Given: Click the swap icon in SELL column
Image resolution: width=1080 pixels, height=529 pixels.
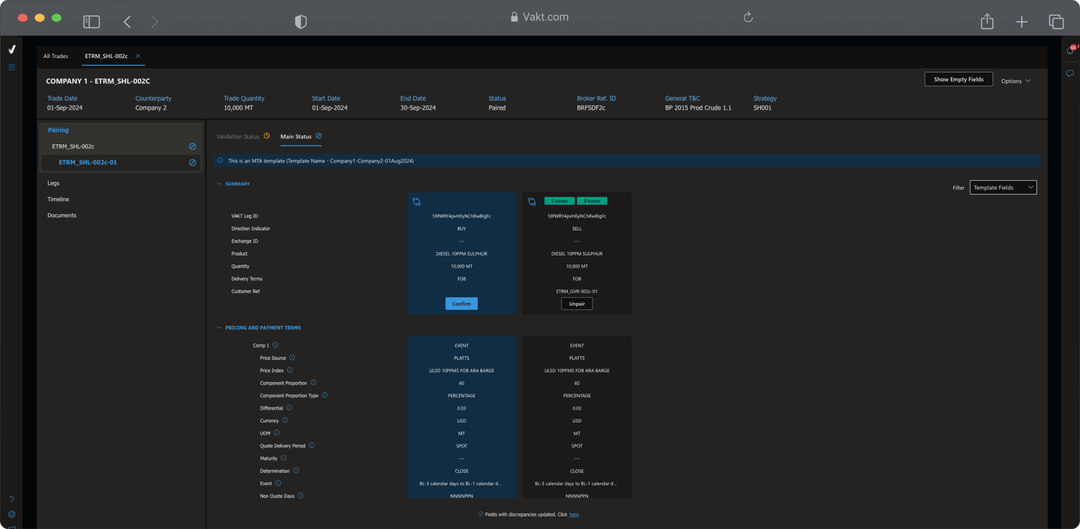Looking at the screenshot, I should [532, 202].
